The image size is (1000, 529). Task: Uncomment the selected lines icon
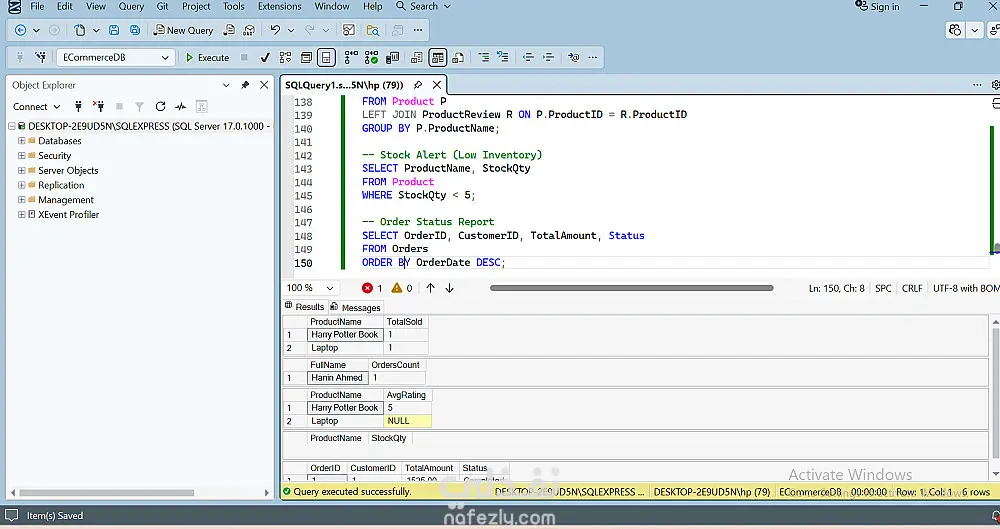point(503,57)
